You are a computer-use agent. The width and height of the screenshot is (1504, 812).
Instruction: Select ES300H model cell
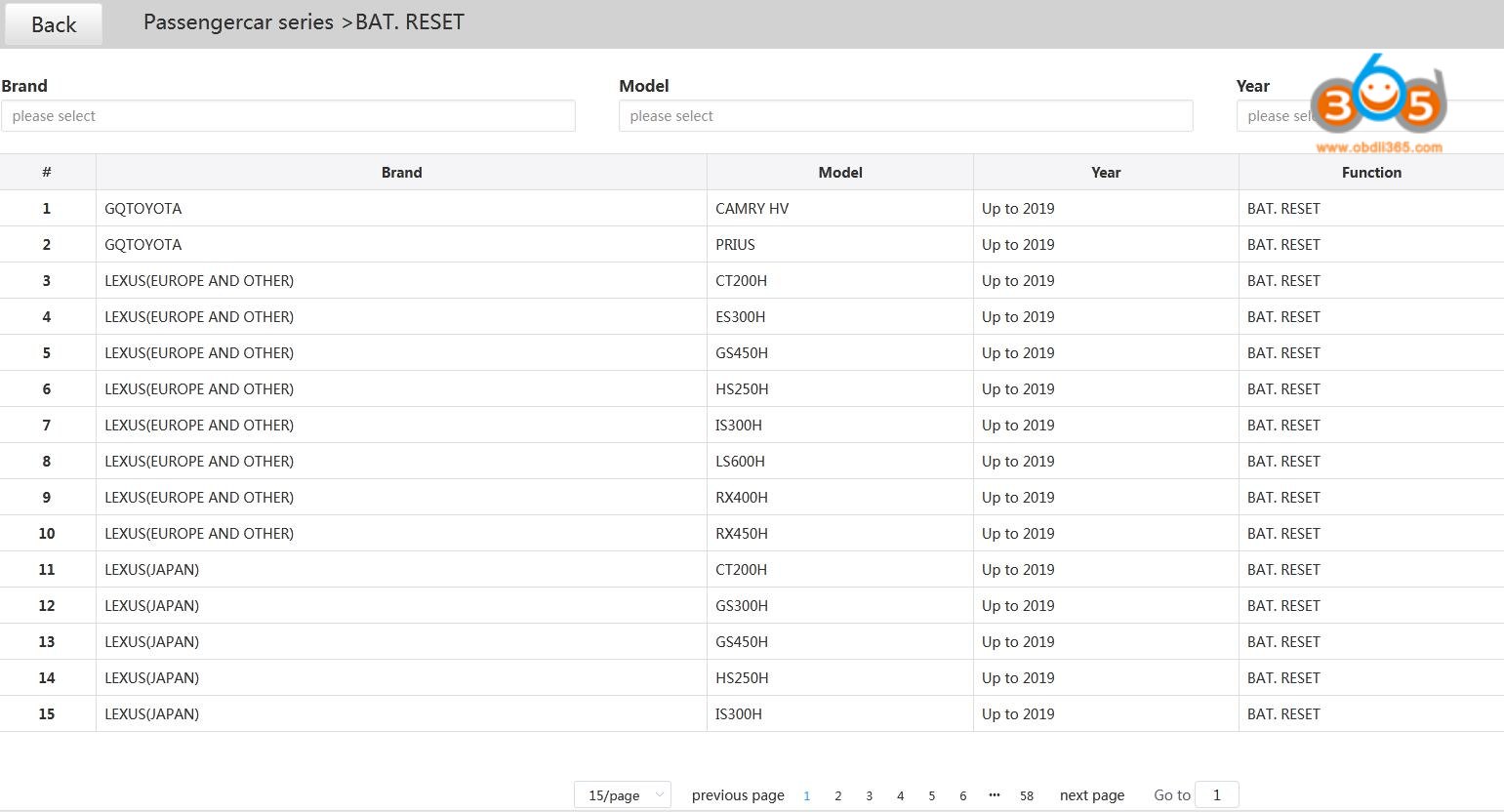point(840,316)
